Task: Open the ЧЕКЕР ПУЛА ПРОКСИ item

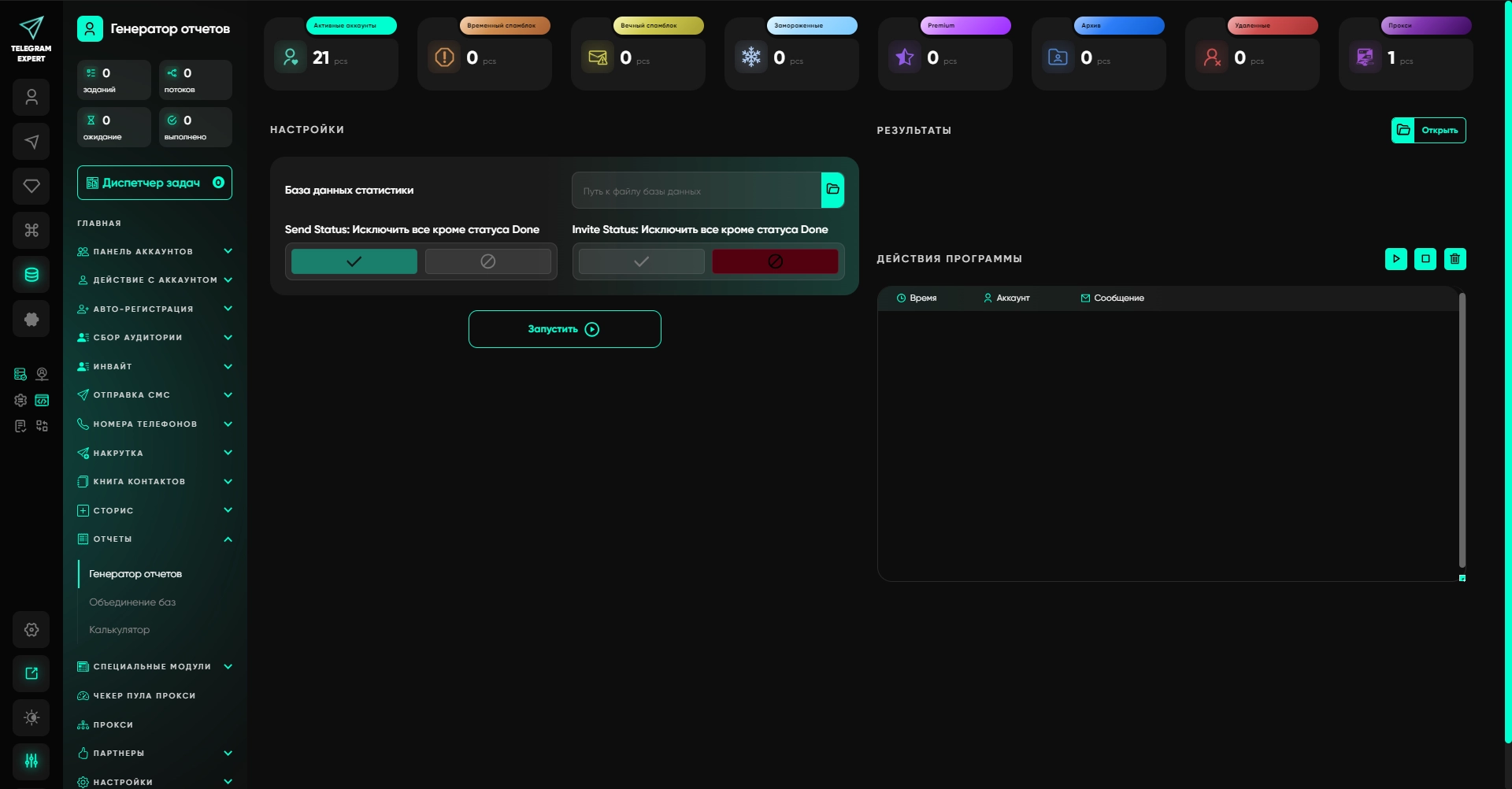Action: (136, 695)
